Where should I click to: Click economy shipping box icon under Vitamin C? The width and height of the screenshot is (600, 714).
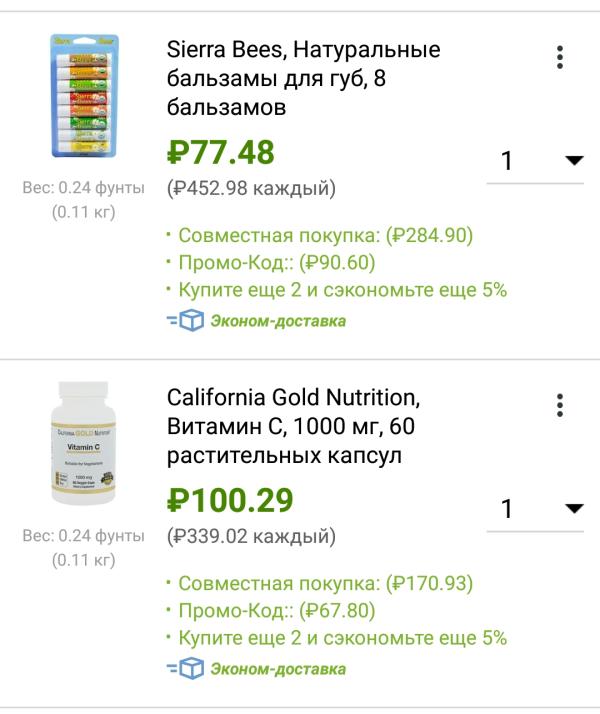point(190,669)
